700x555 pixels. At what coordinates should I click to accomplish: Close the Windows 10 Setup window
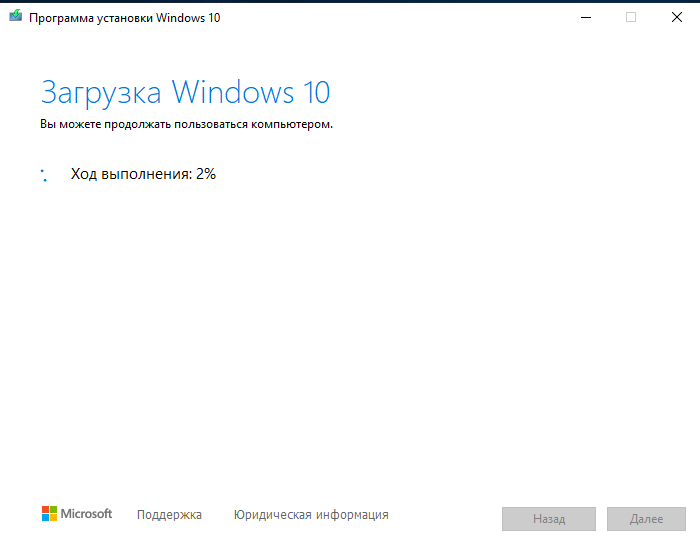677,17
